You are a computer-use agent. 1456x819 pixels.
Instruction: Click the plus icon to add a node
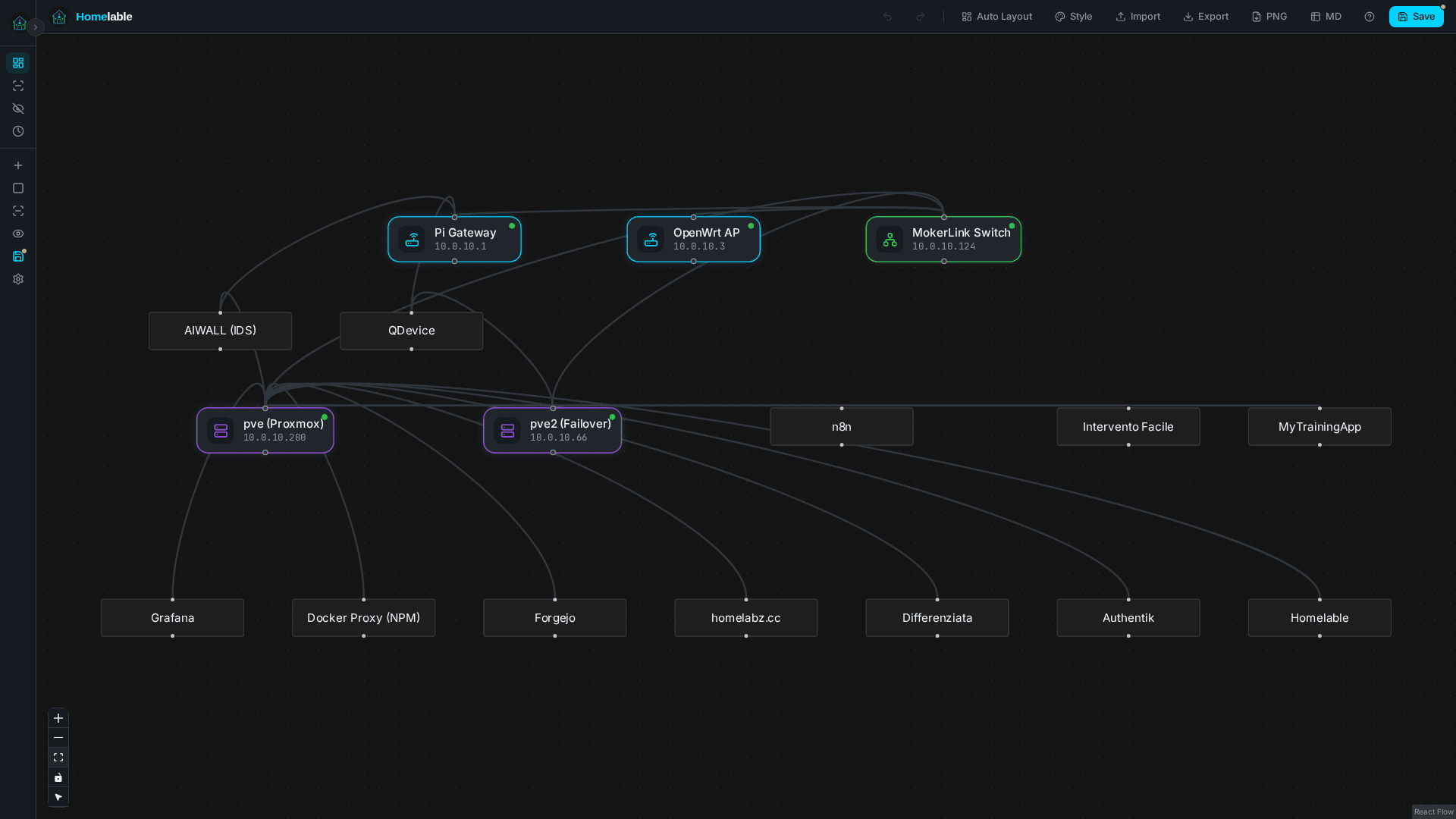pyautogui.click(x=18, y=165)
